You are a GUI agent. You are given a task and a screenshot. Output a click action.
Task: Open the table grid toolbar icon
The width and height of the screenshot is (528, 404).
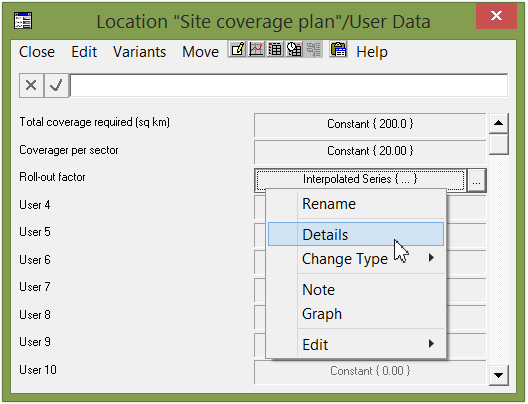(275, 50)
